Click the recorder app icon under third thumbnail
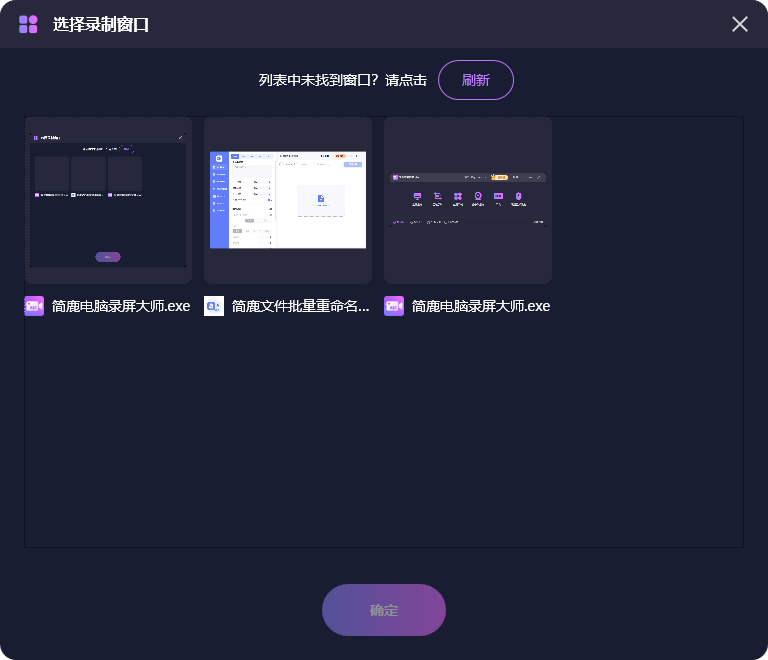768x660 pixels. (394, 306)
